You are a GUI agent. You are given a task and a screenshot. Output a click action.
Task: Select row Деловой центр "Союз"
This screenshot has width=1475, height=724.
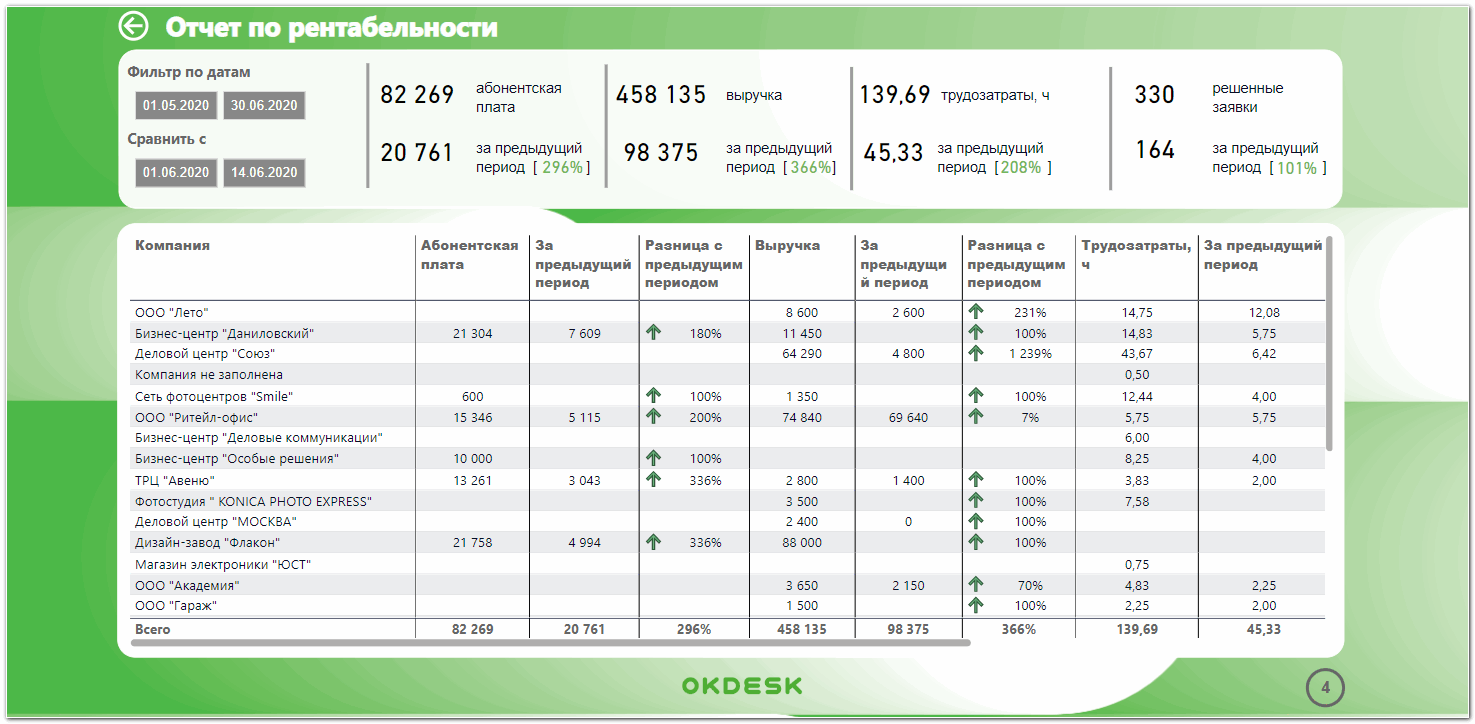pyautogui.click(x=727, y=354)
